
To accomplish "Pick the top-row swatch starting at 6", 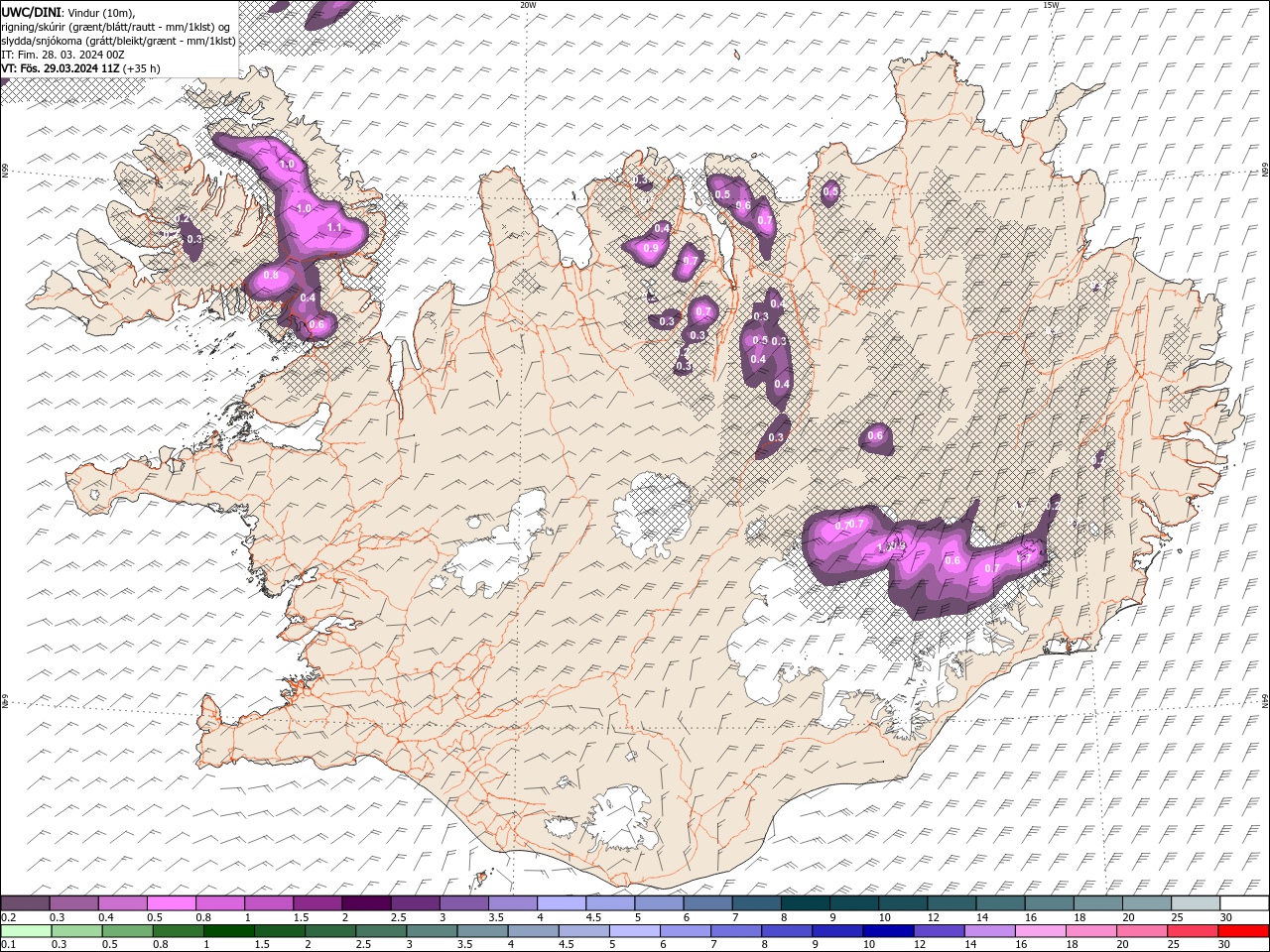I will coord(707,902).
